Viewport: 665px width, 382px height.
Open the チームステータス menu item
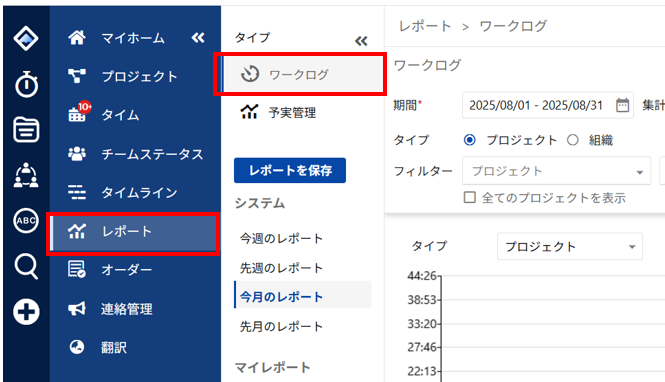pos(152,154)
